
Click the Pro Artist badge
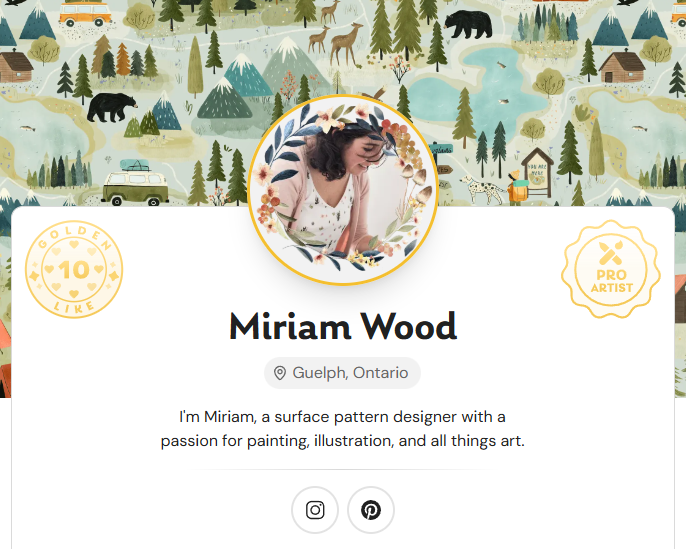[611, 269]
